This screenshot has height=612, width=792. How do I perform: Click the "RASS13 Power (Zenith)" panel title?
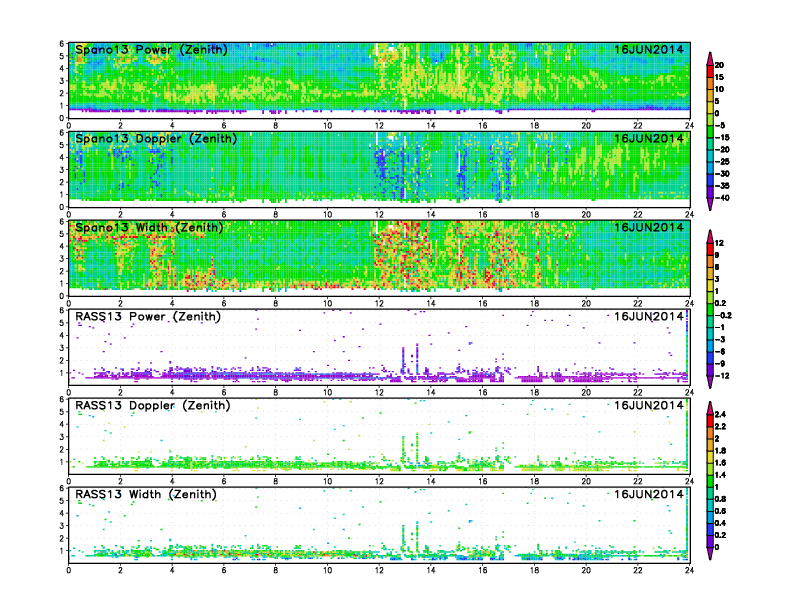click(148, 317)
